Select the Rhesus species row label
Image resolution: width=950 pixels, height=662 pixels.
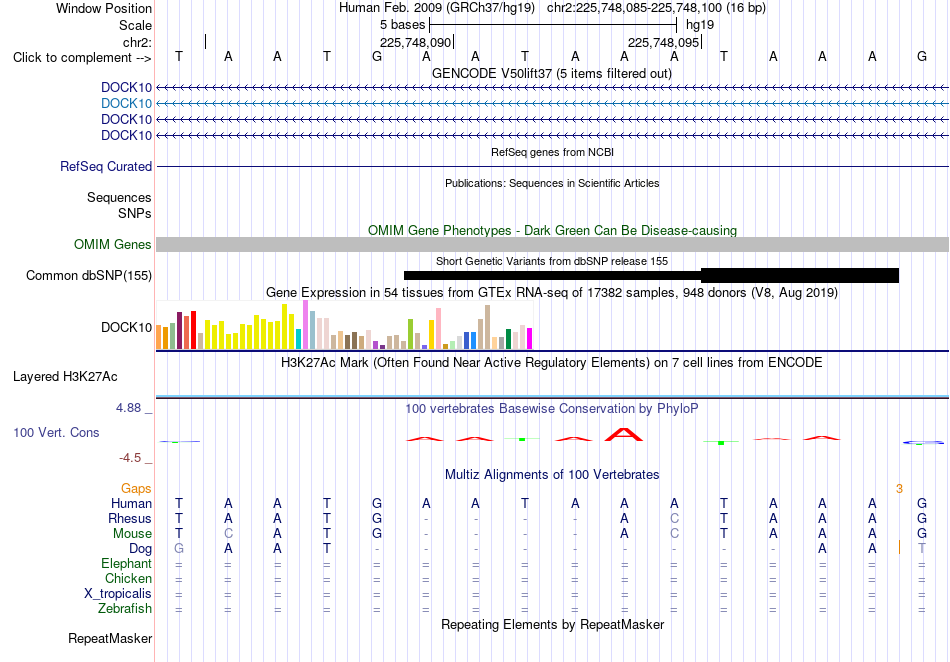pos(130,518)
